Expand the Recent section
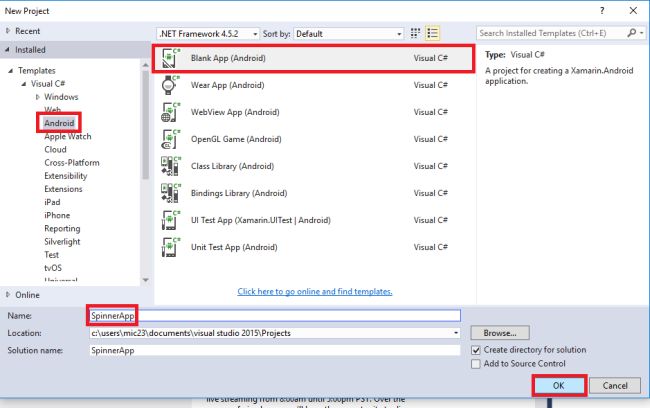The width and height of the screenshot is (650, 408). click(x=8, y=31)
